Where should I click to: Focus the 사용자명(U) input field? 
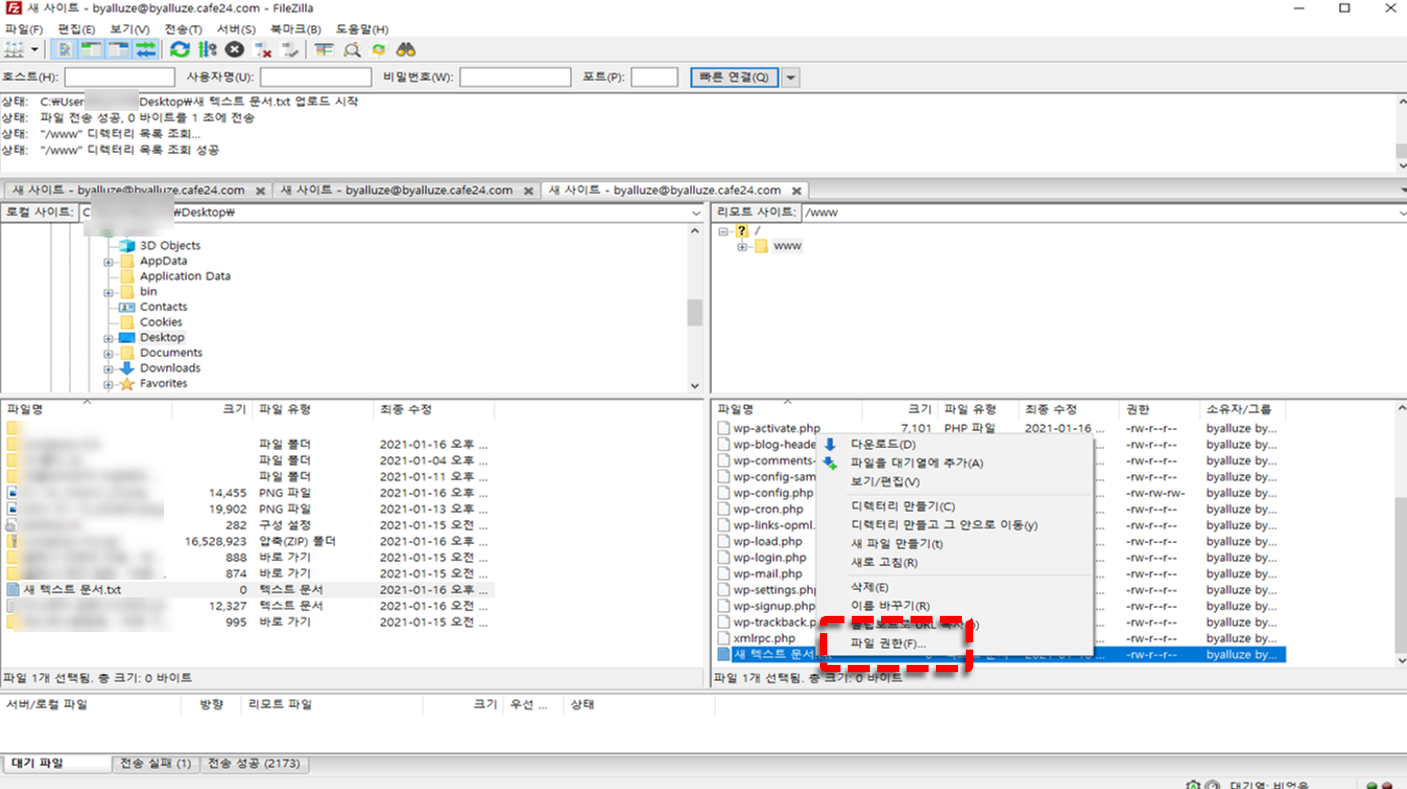point(315,77)
